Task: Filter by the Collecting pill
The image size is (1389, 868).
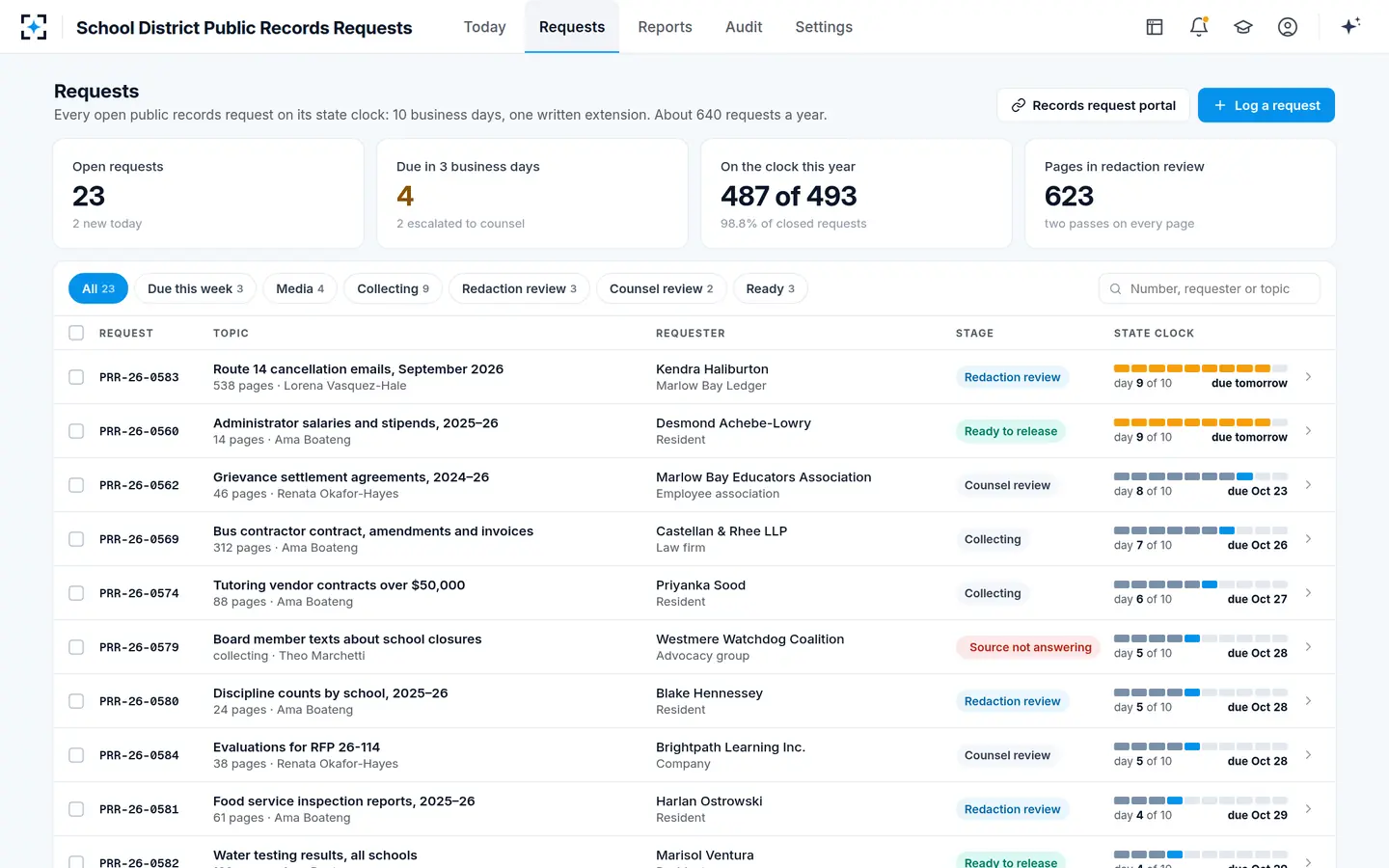Action: coord(393,288)
